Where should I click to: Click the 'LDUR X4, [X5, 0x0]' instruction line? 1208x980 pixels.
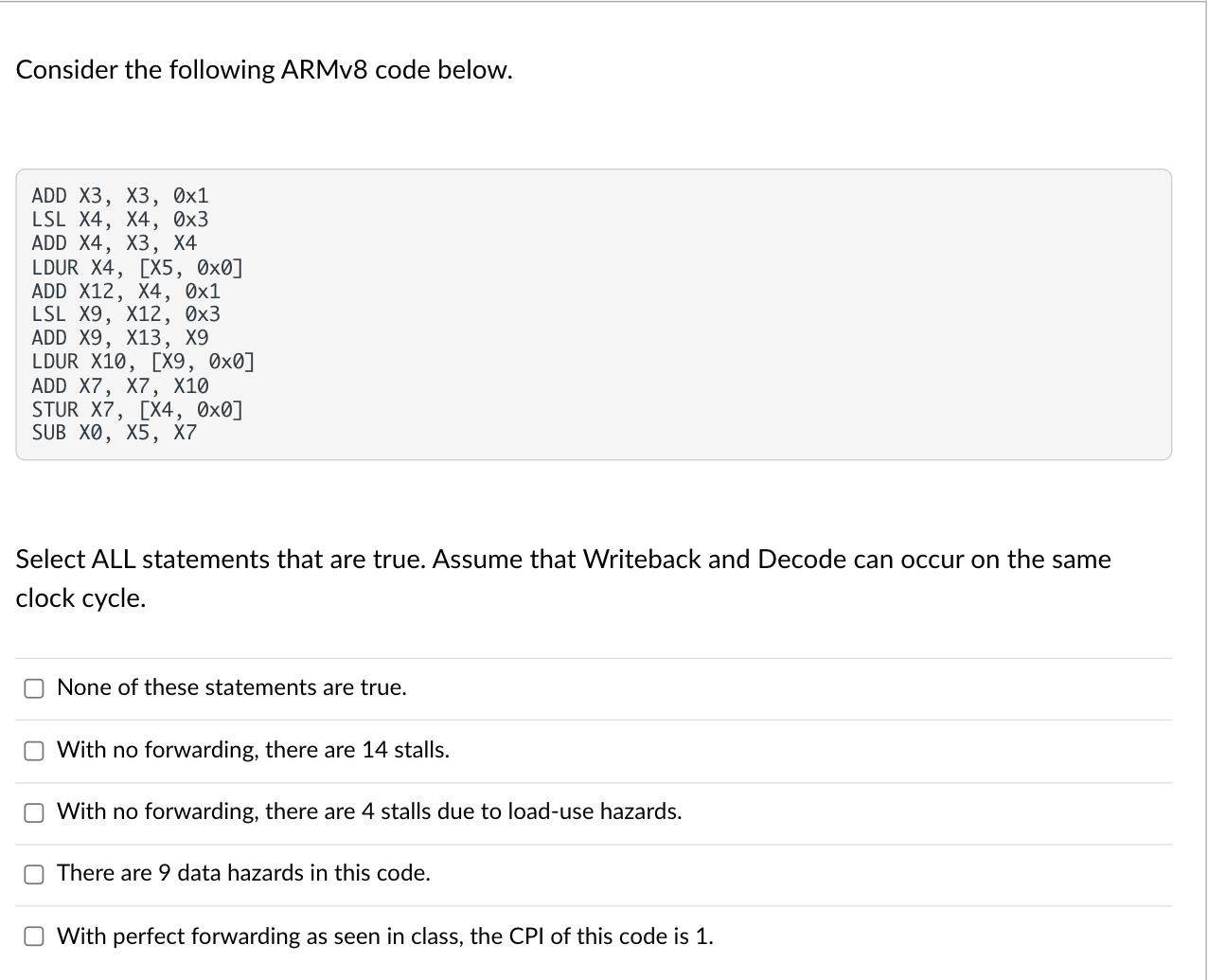137,267
